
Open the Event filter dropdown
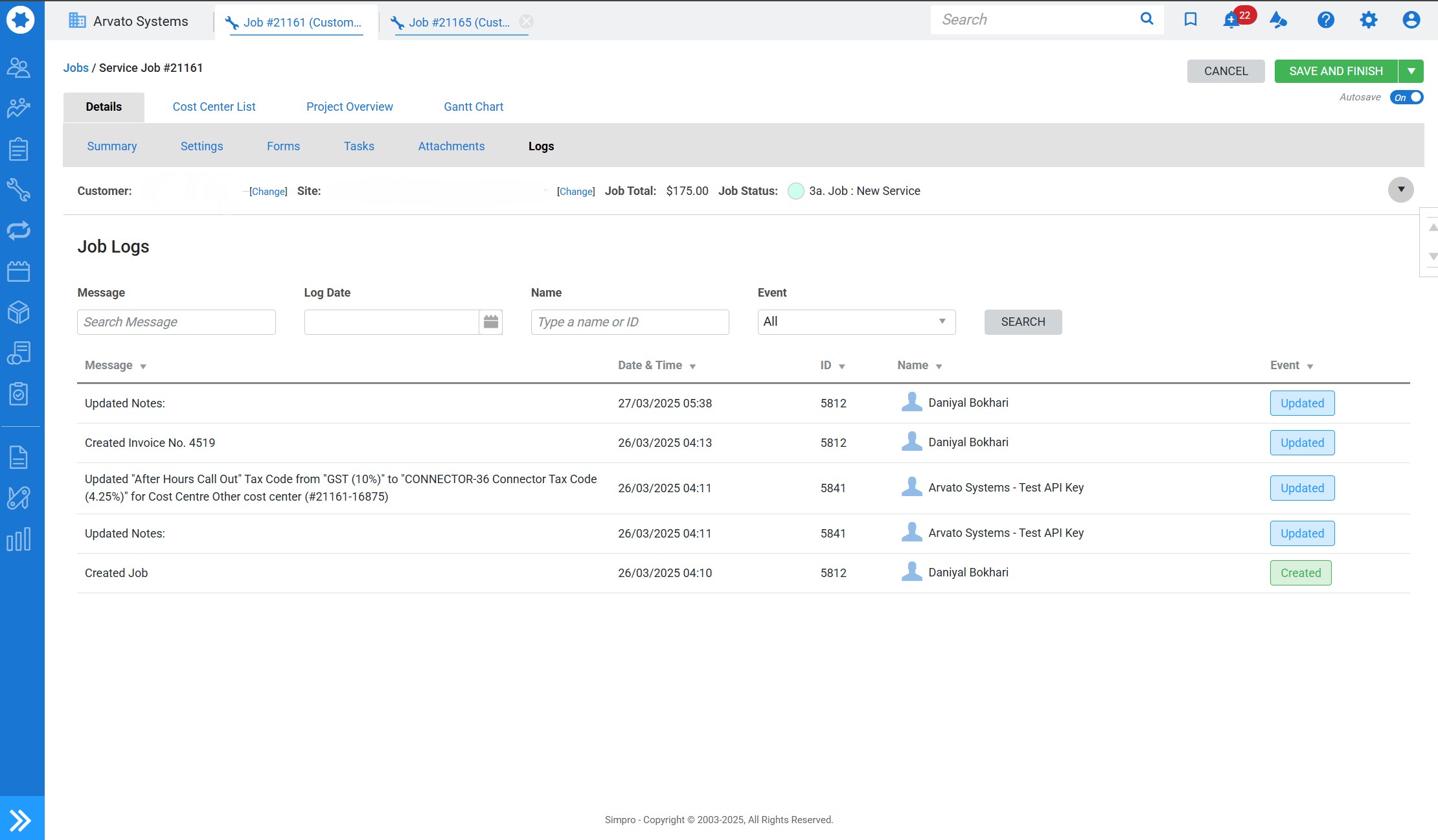coord(856,322)
